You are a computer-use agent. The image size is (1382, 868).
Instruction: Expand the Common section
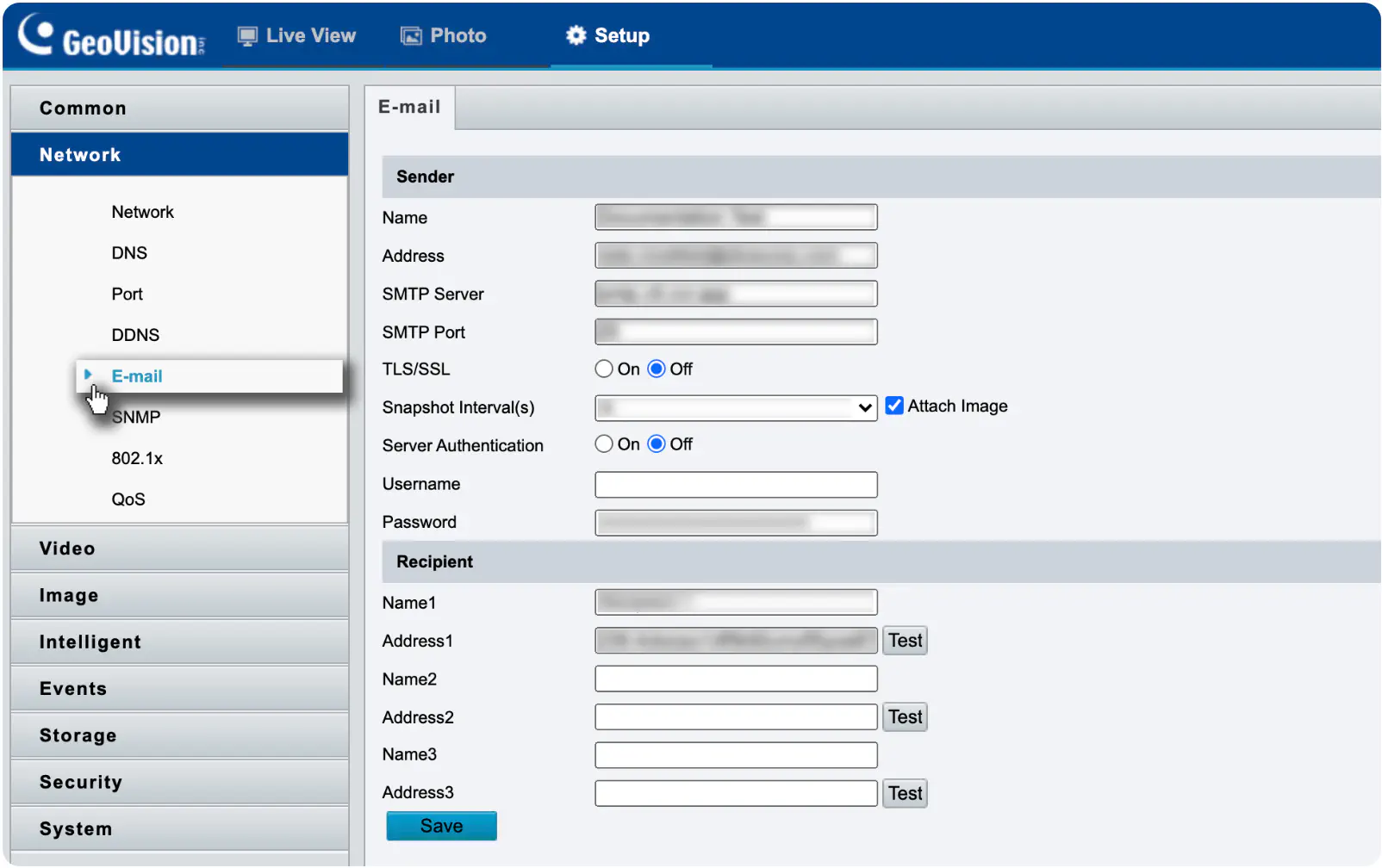[180, 108]
